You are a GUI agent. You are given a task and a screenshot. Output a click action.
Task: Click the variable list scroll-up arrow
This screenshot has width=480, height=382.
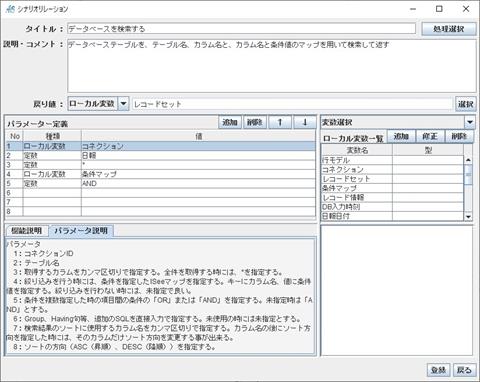click(x=468, y=160)
